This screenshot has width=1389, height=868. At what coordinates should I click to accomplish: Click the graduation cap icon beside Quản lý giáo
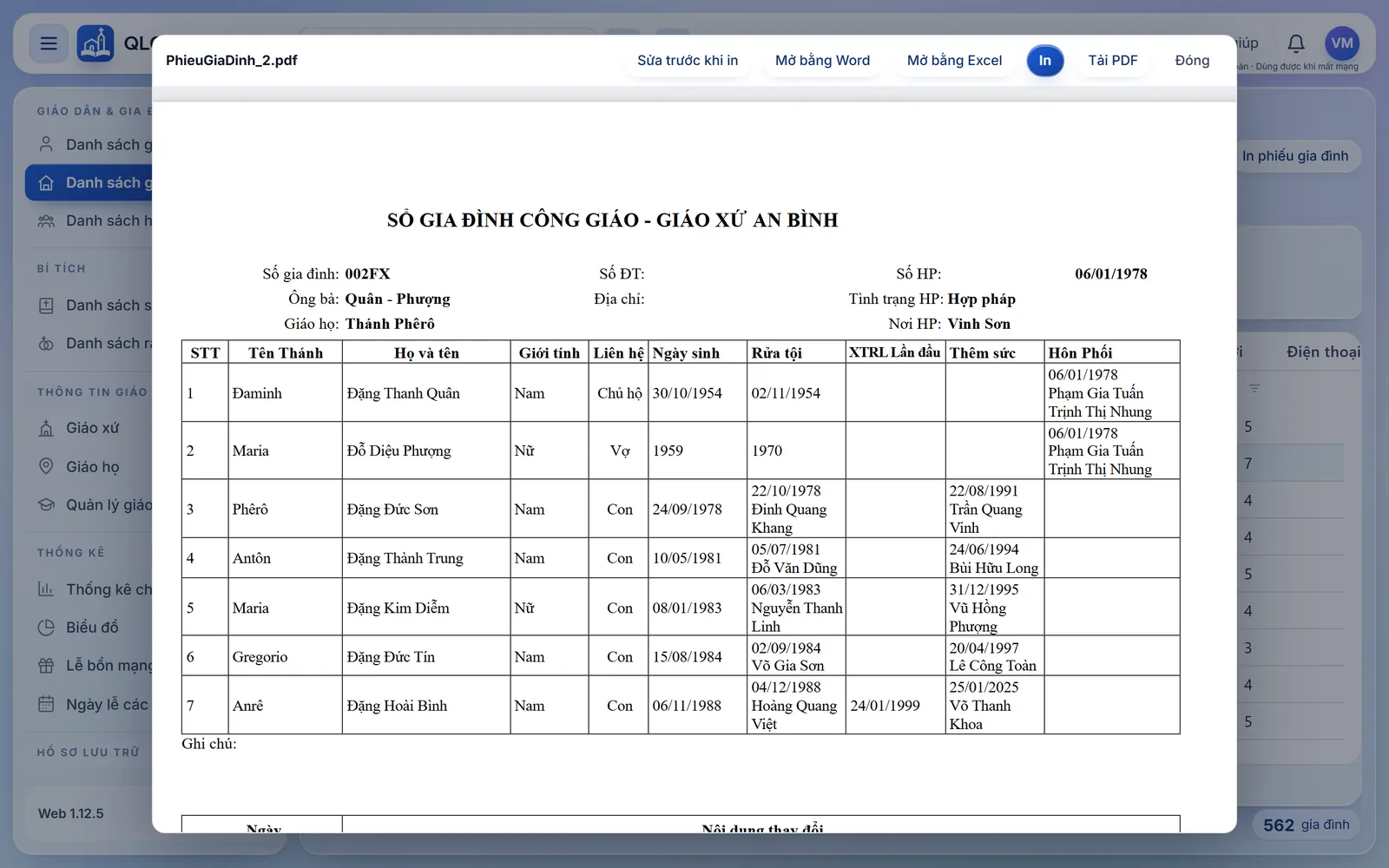click(46, 505)
